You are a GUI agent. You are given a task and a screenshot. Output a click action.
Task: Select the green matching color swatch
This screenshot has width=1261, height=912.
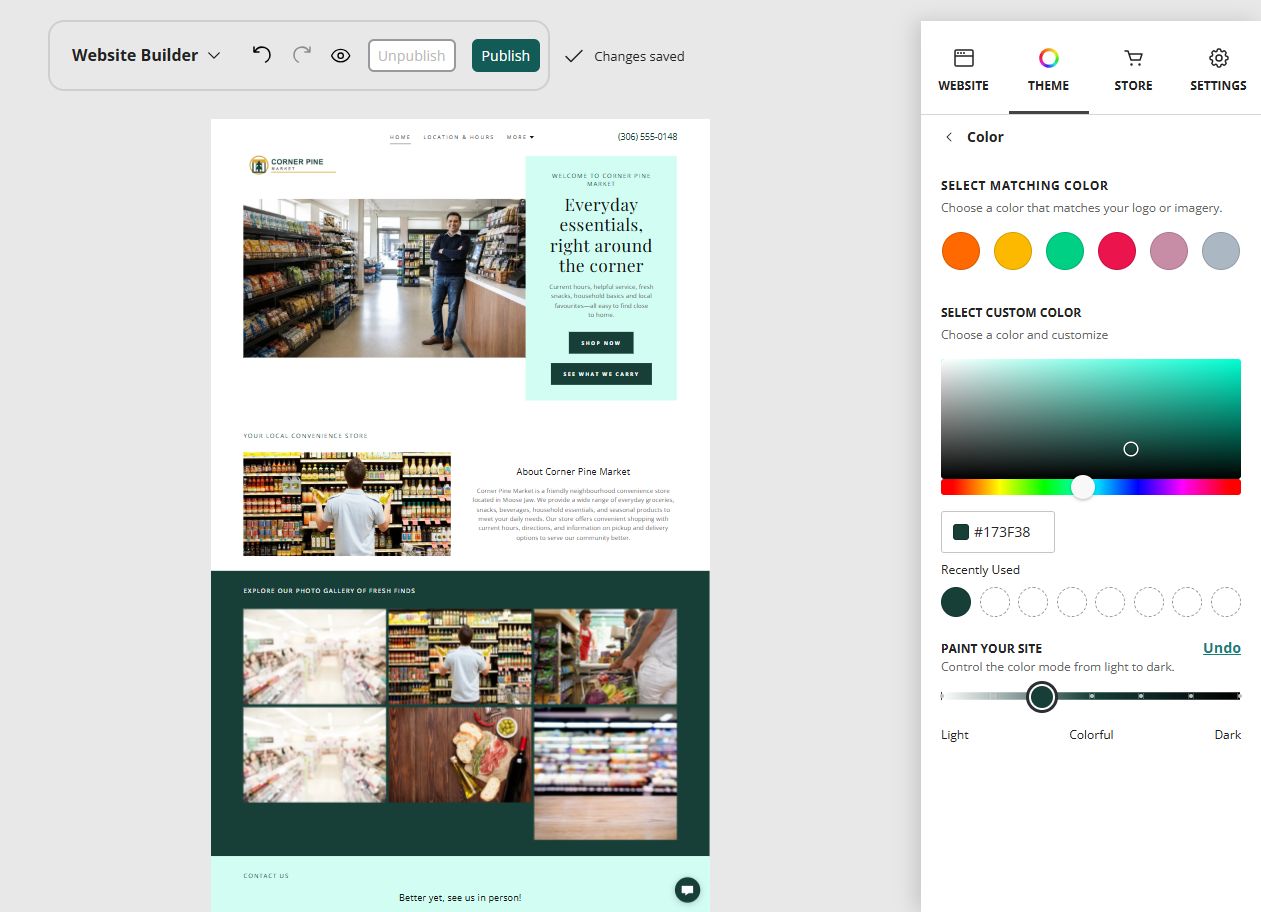(x=1065, y=251)
